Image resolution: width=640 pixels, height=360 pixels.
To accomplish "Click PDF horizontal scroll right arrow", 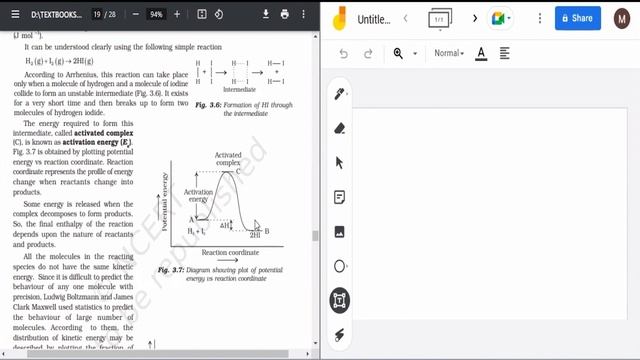I will click(307, 354).
